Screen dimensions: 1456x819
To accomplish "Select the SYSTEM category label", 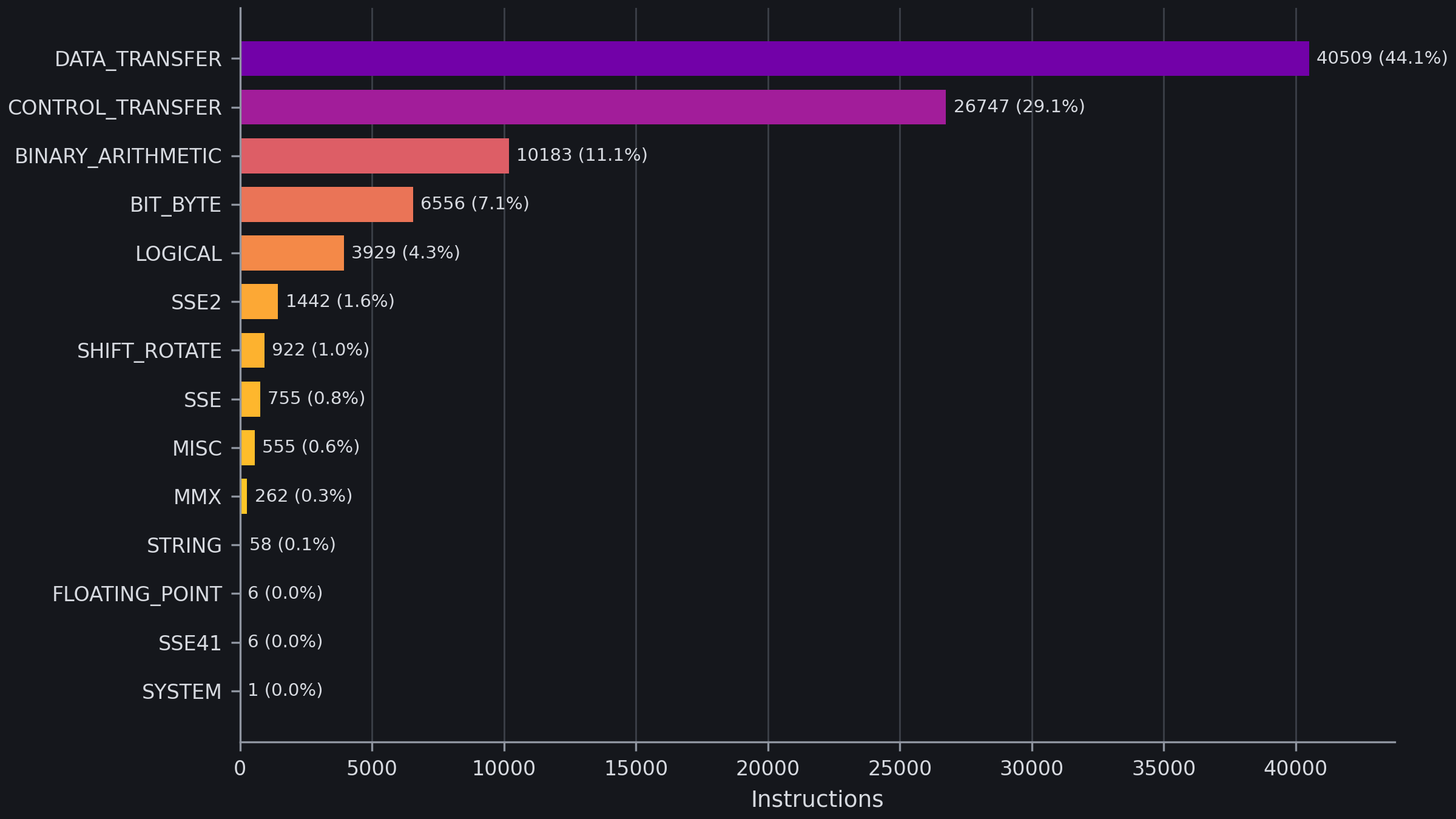I will point(182,692).
